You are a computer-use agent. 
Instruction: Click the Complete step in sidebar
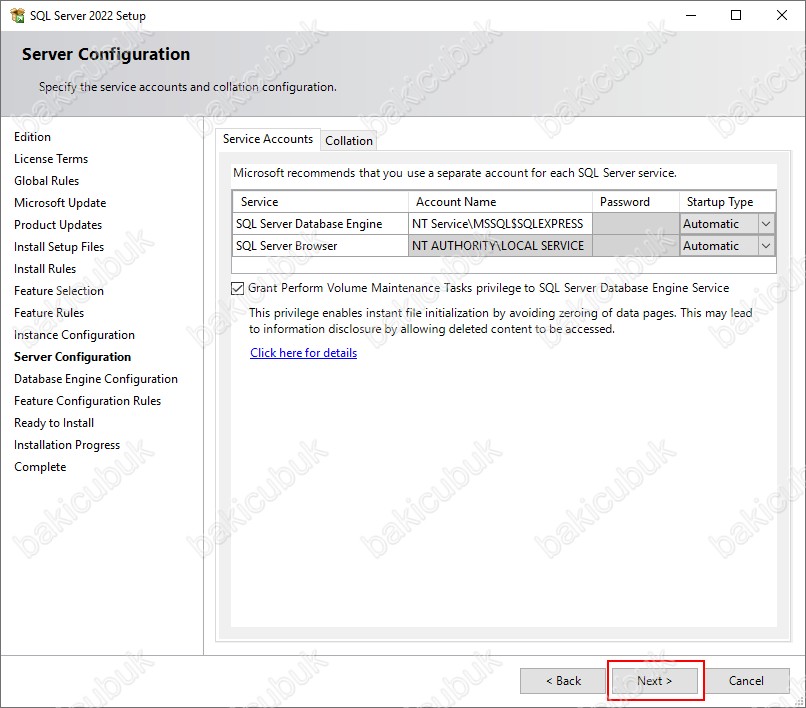click(x=40, y=467)
